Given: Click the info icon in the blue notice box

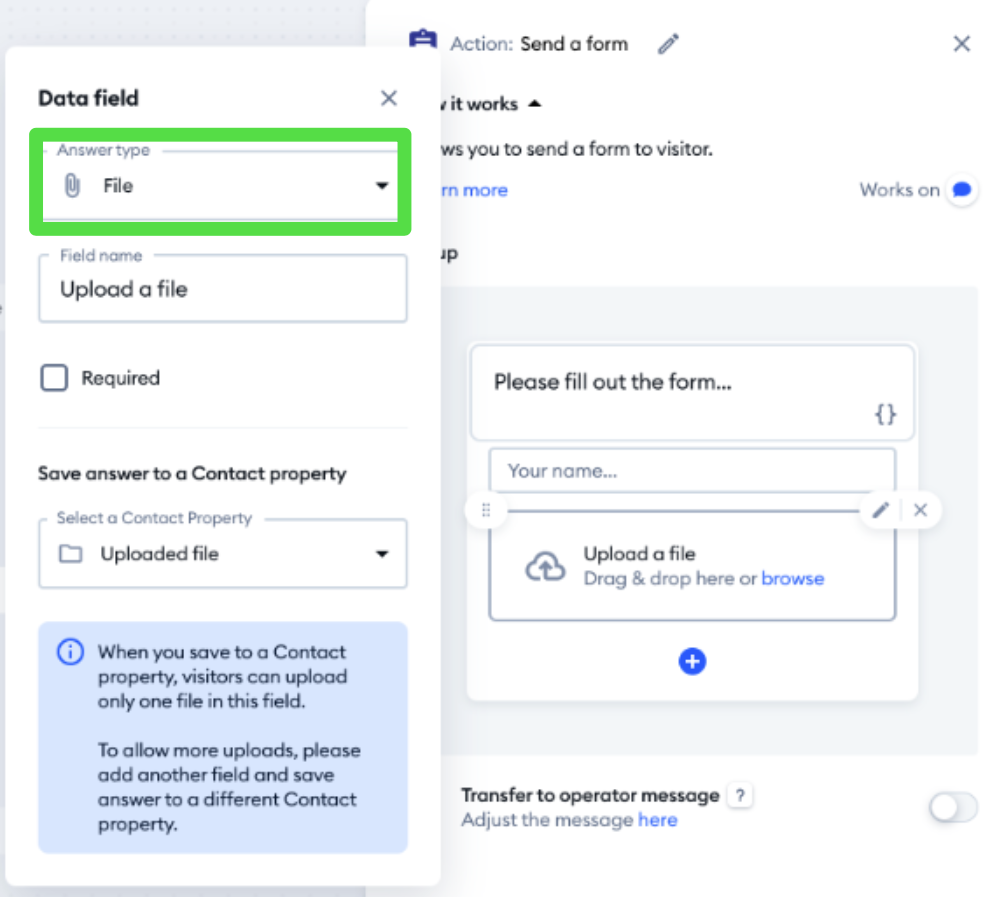Looking at the screenshot, I should (x=69, y=651).
